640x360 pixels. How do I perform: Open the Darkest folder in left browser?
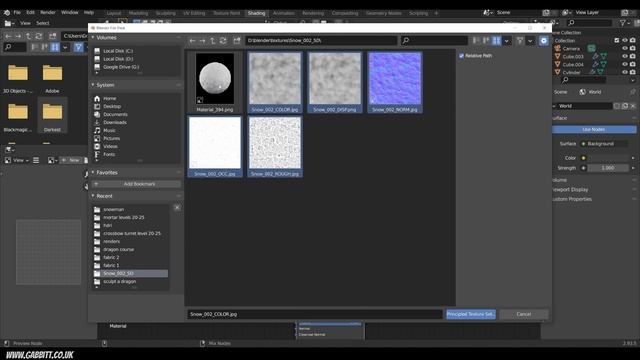click(x=52, y=116)
